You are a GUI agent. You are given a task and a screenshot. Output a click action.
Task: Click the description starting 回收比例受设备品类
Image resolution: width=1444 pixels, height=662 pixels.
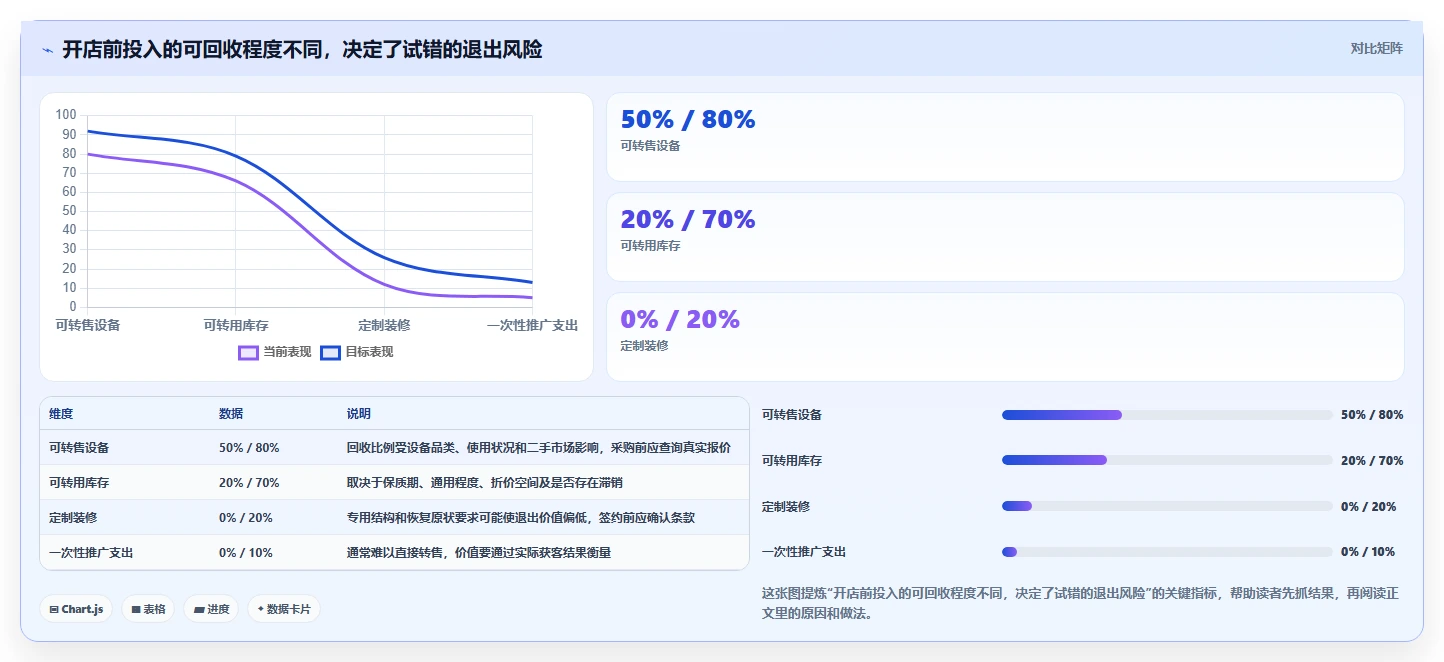539,448
